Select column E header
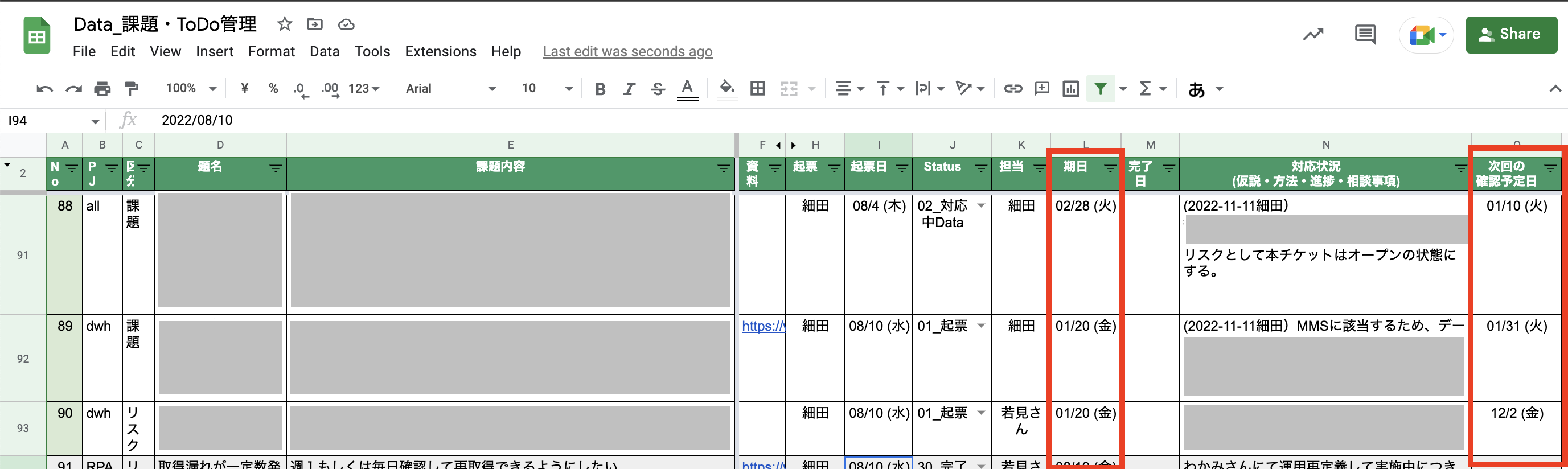Screen dimensions: 1568x469 pyautogui.click(x=510, y=145)
